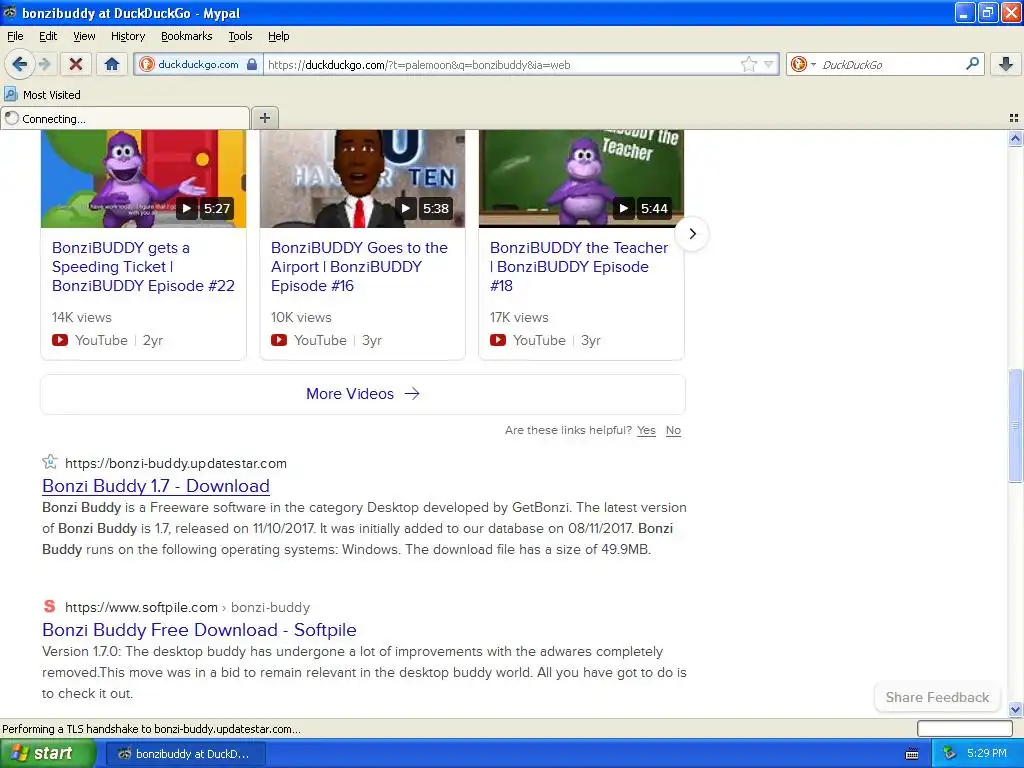The height and width of the screenshot is (768, 1024).
Task: Play the BonziBUDDY the Teacher thumbnail
Action: click(581, 178)
